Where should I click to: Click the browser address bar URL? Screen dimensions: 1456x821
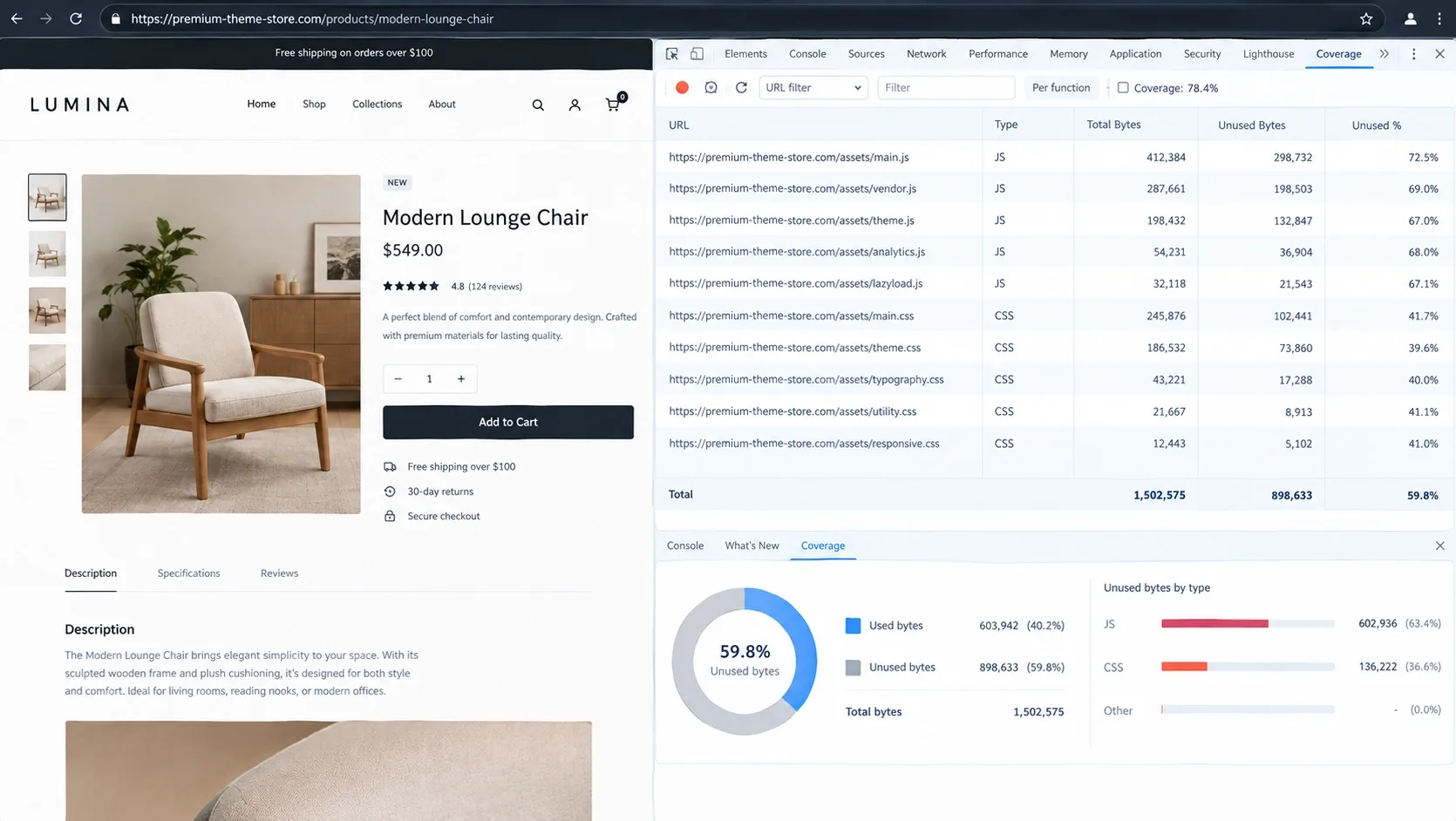(x=312, y=18)
